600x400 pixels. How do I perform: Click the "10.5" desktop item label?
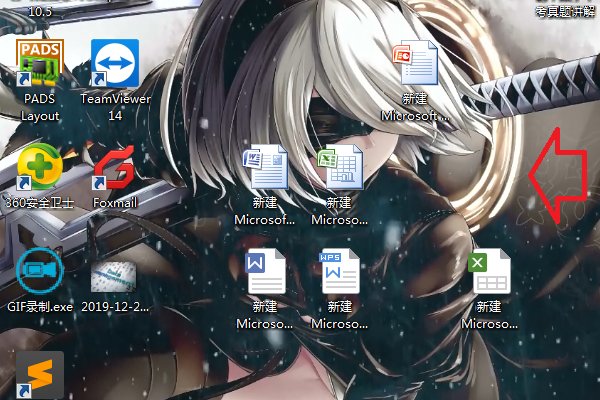[x=40, y=11]
